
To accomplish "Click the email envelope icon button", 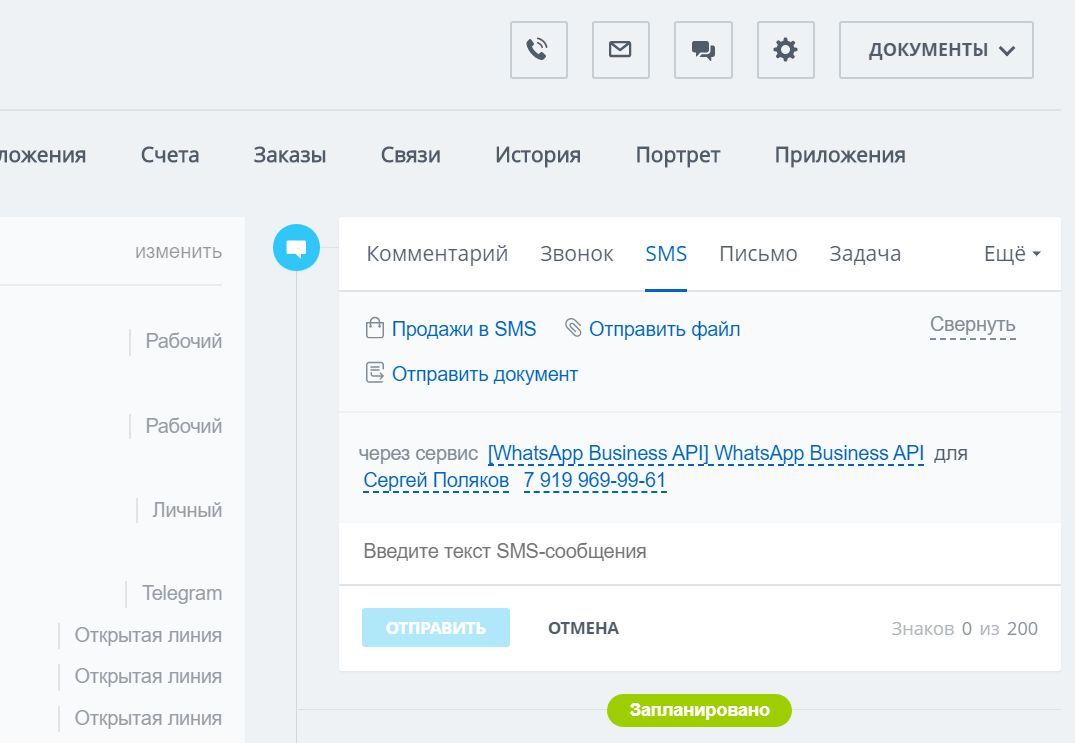I will (620, 50).
